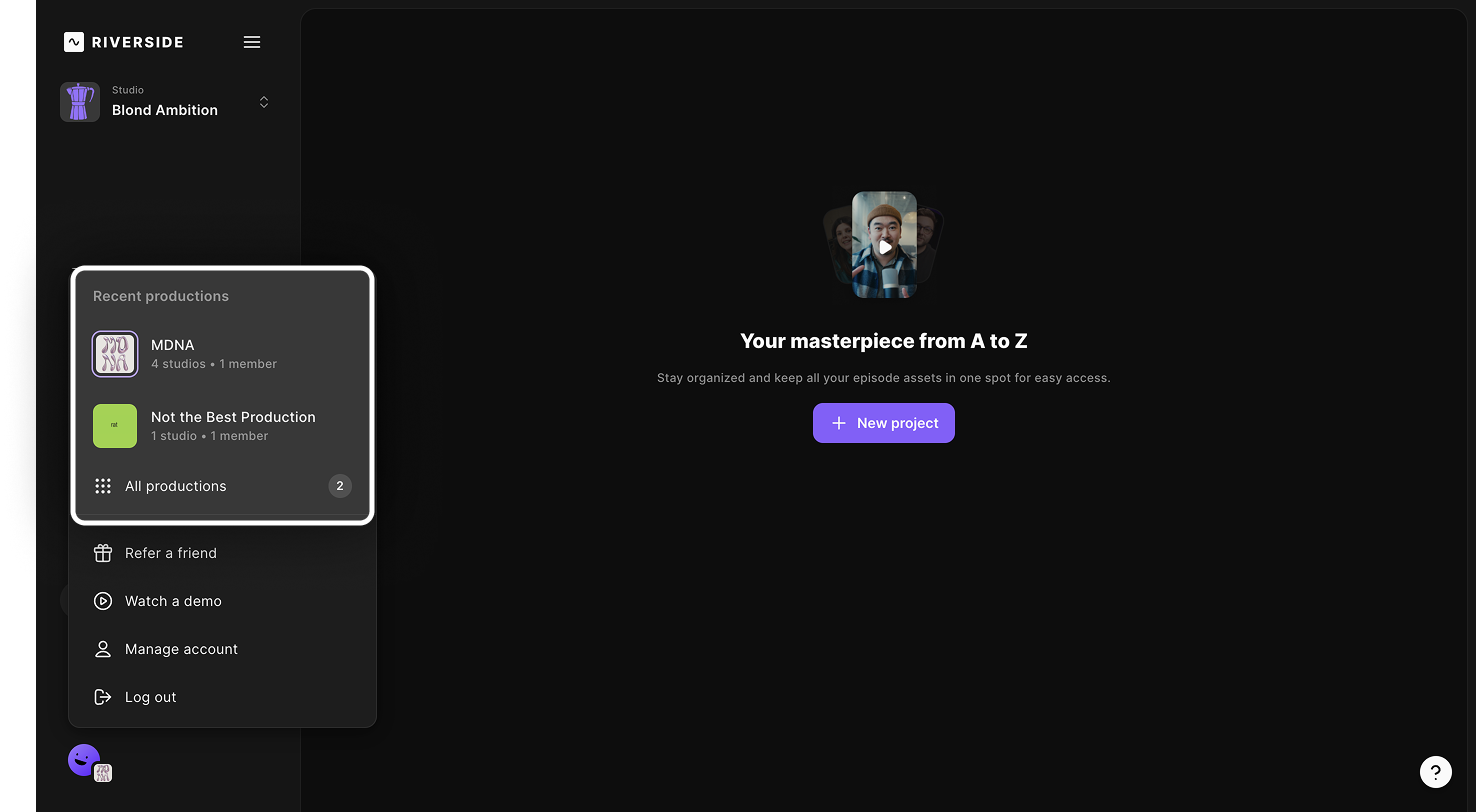Image resolution: width=1476 pixels, height=812 pixels.
Task: Play the demo video thumbnail
Action: click(884, 245)
